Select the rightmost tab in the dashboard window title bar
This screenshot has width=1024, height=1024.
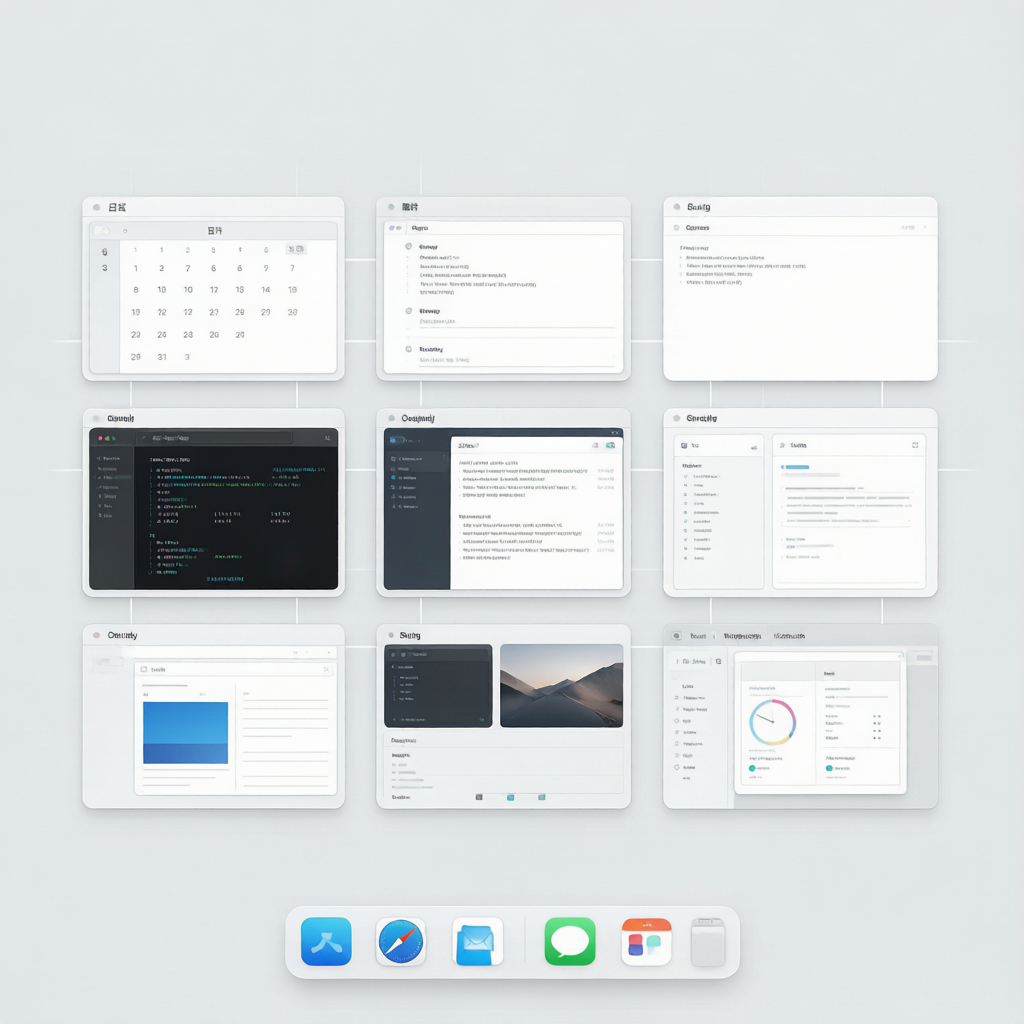789,635
